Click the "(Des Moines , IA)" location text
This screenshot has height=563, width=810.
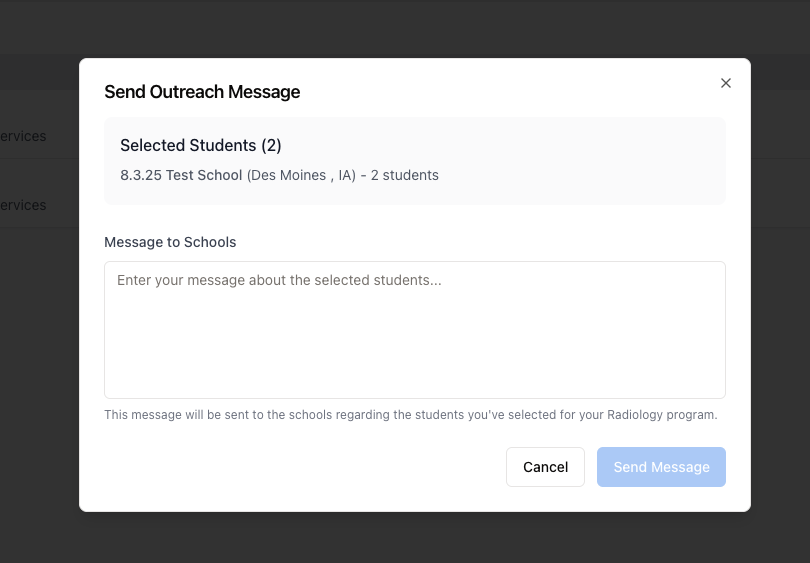click(x=301, y=175)
